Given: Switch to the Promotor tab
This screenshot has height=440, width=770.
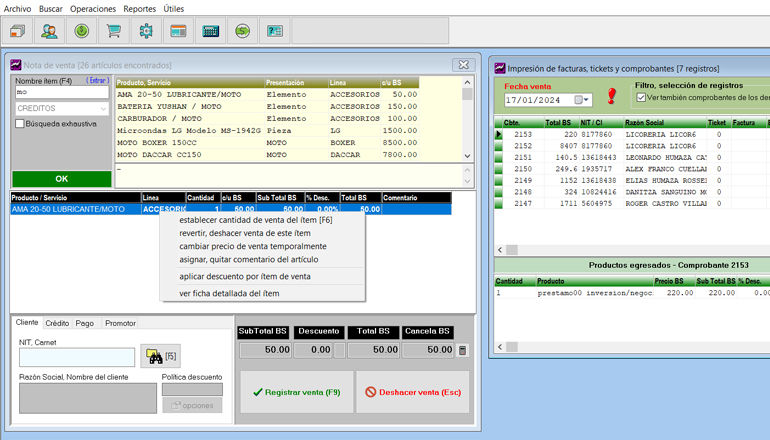Looking at the screenshot, I should coord(120,323).
